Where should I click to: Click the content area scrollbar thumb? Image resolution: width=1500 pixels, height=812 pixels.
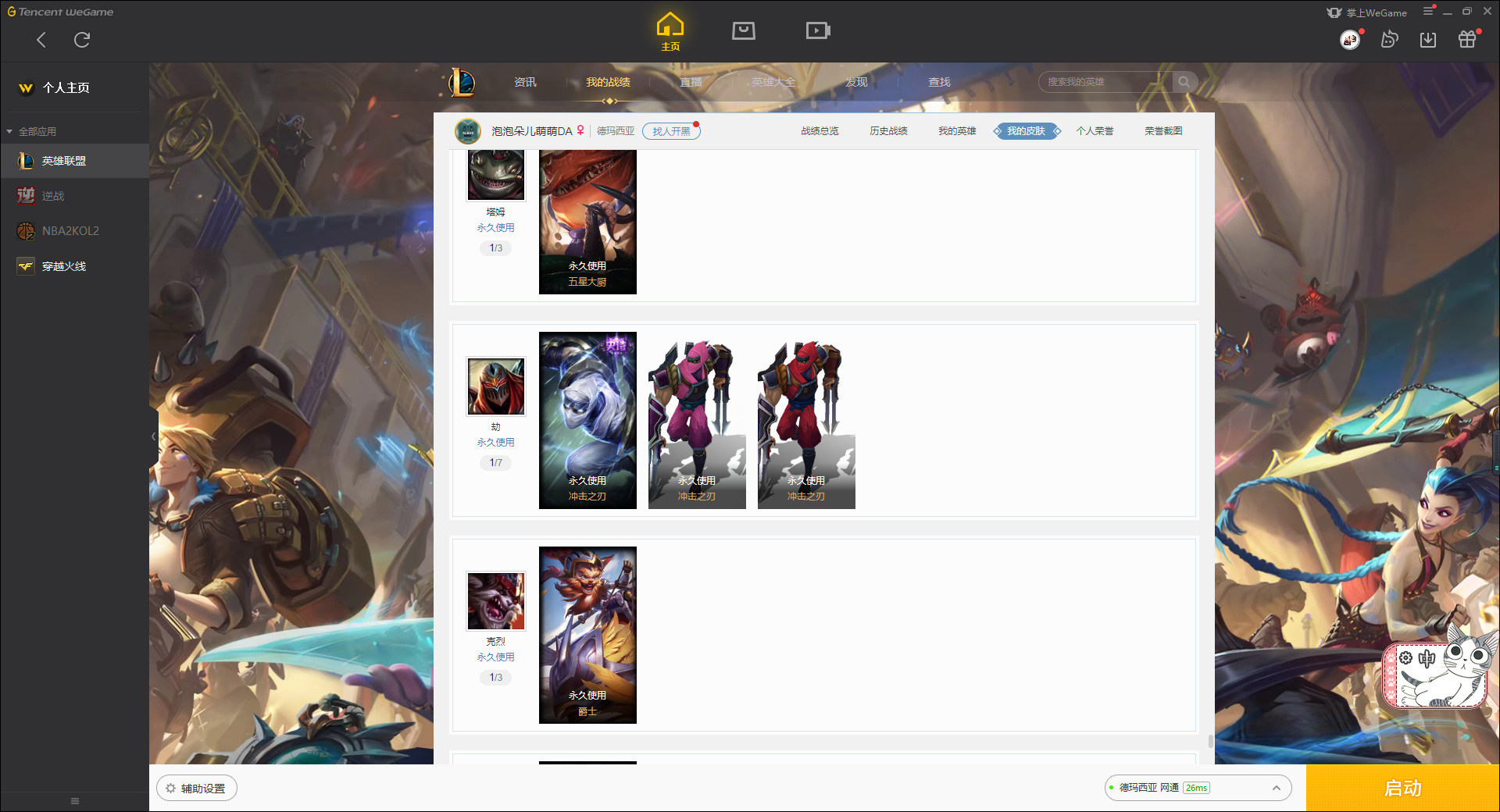tap(1211, 741)
